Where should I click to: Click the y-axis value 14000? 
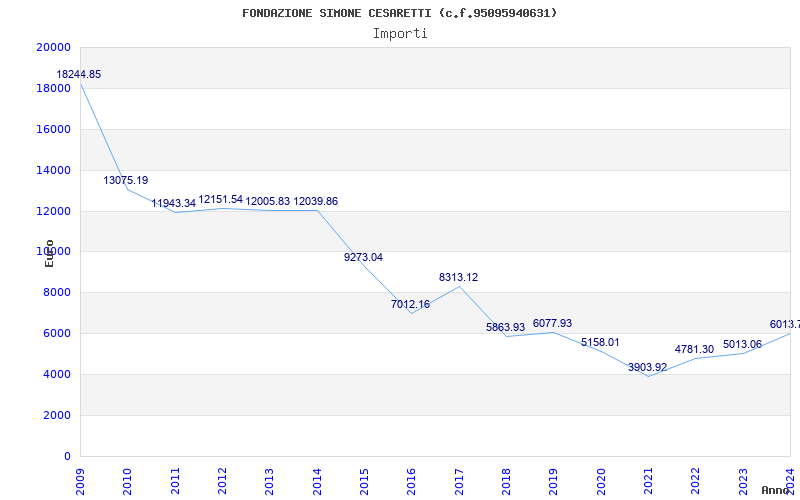click(53, 170)
